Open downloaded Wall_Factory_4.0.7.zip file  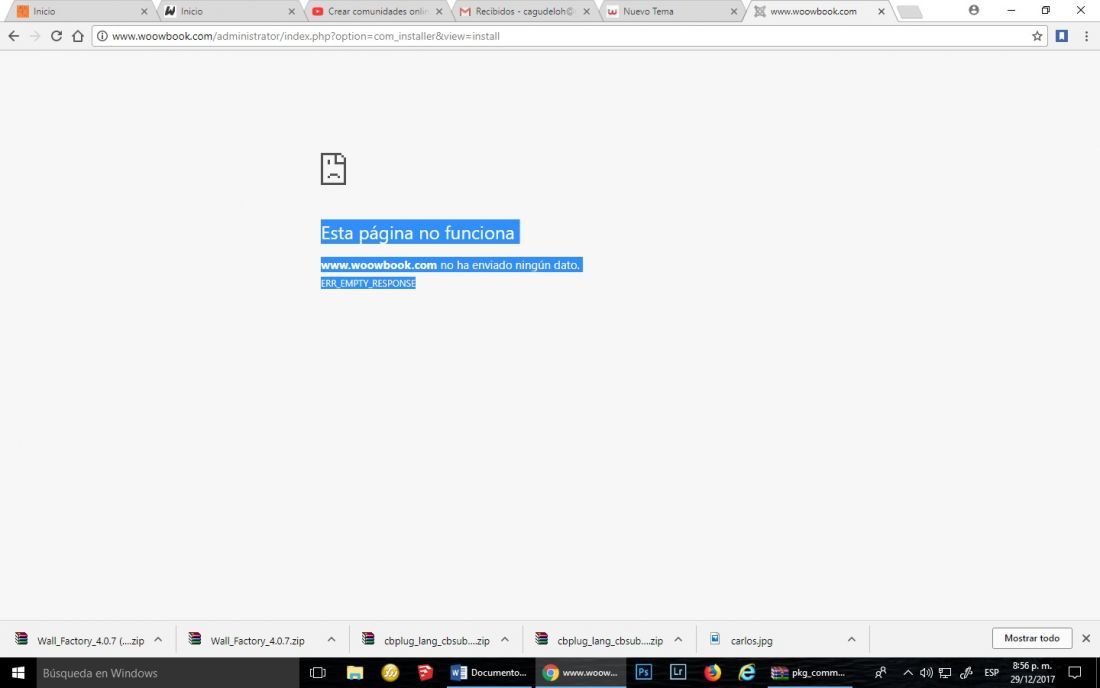click(248, 640)
